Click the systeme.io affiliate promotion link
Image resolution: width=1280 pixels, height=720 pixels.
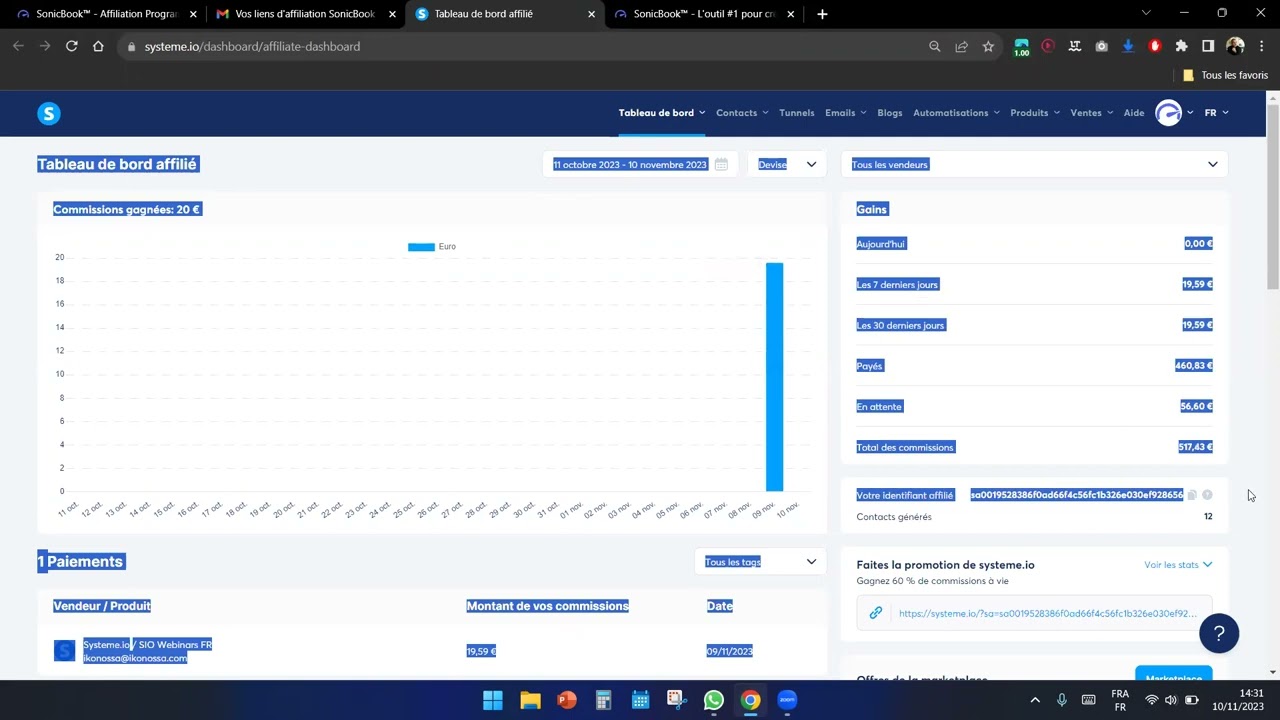click(1047, 613)
